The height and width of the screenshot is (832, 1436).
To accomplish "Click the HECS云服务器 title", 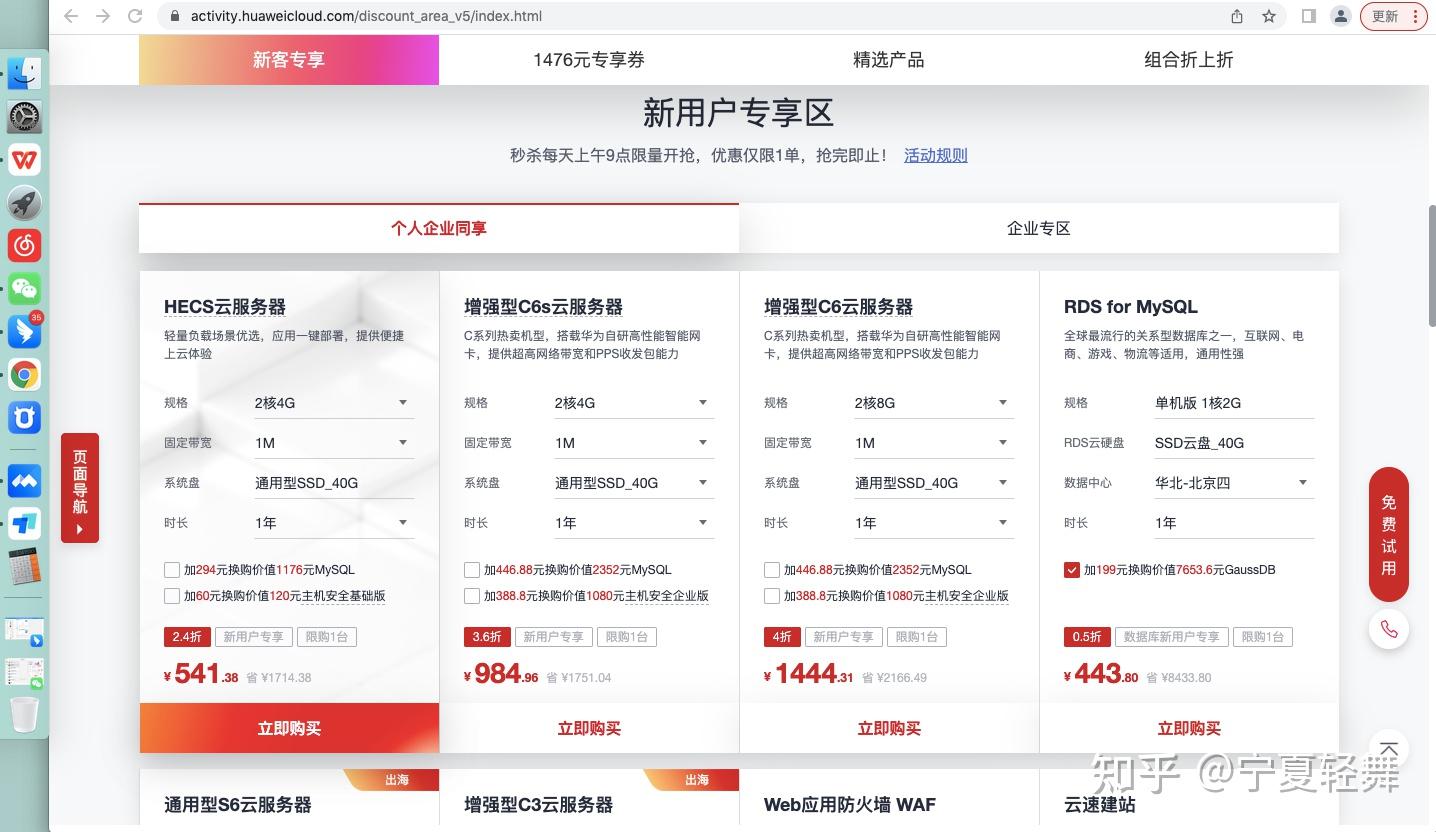I will [x=225, y=307].
